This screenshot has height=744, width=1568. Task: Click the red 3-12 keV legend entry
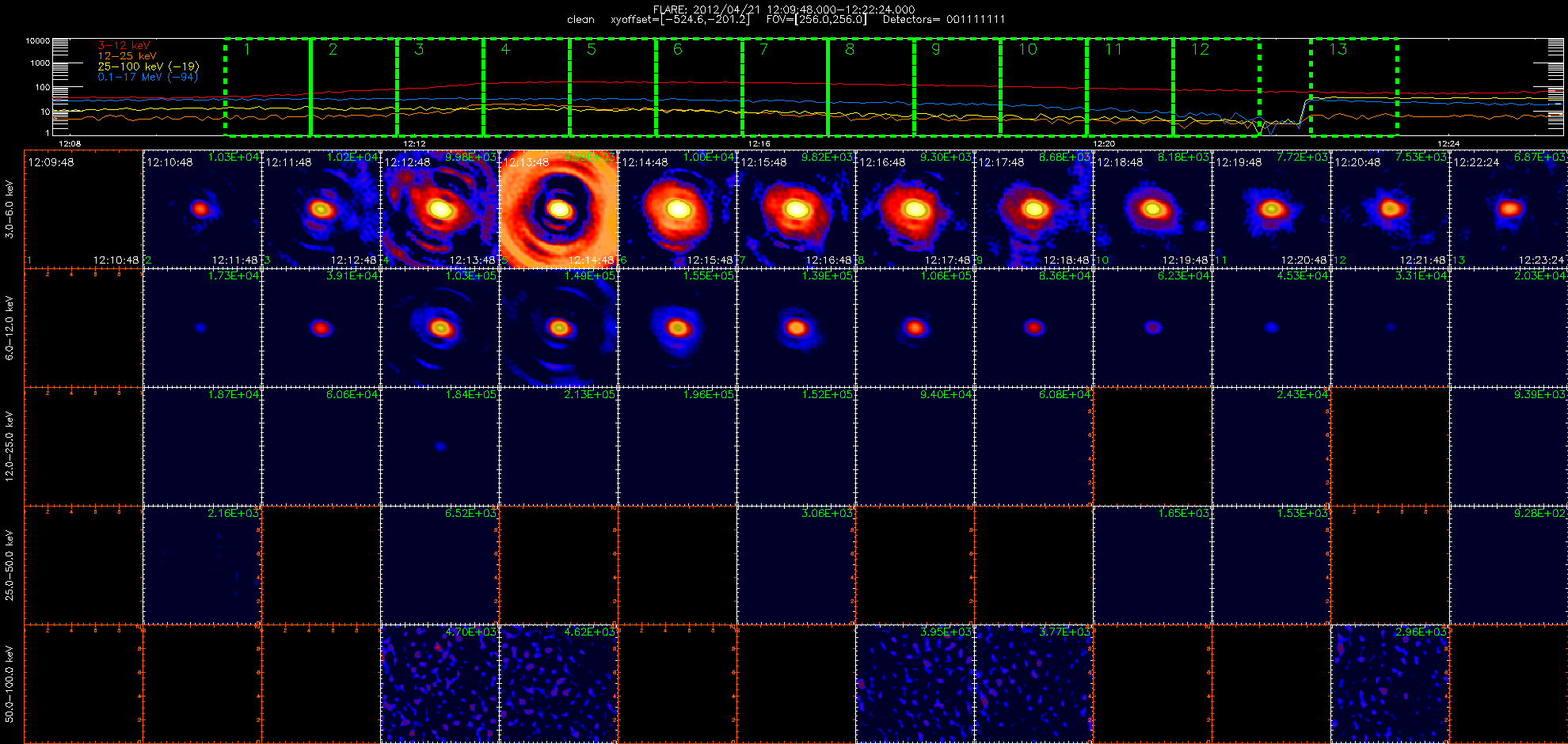(x=124, y=46)
